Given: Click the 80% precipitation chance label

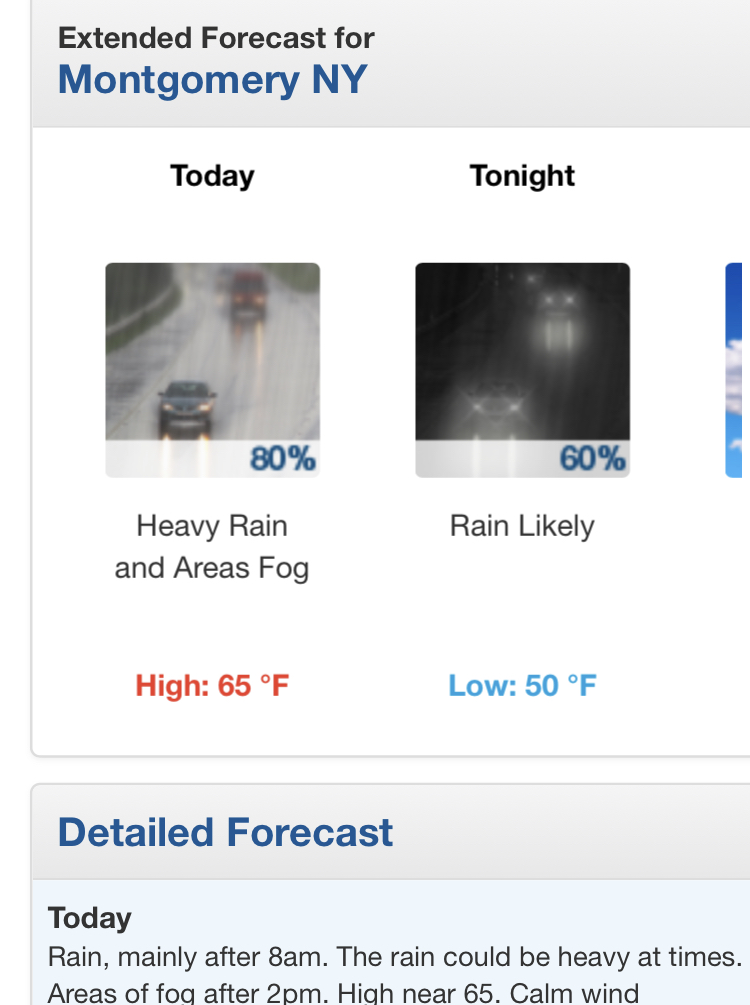Looking at the screenshot, I should click(x=283, y=458).
